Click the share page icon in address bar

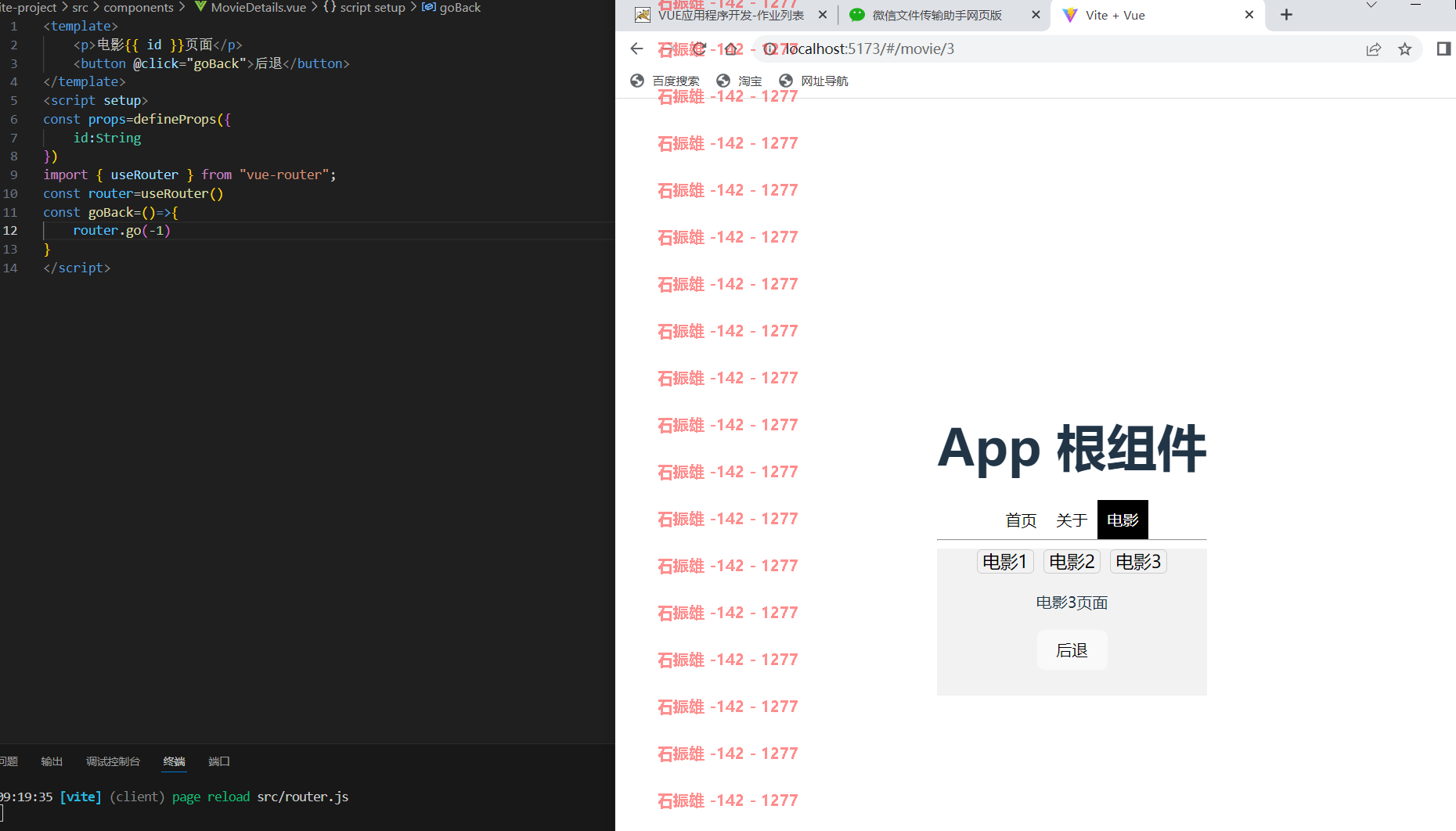1374,49
